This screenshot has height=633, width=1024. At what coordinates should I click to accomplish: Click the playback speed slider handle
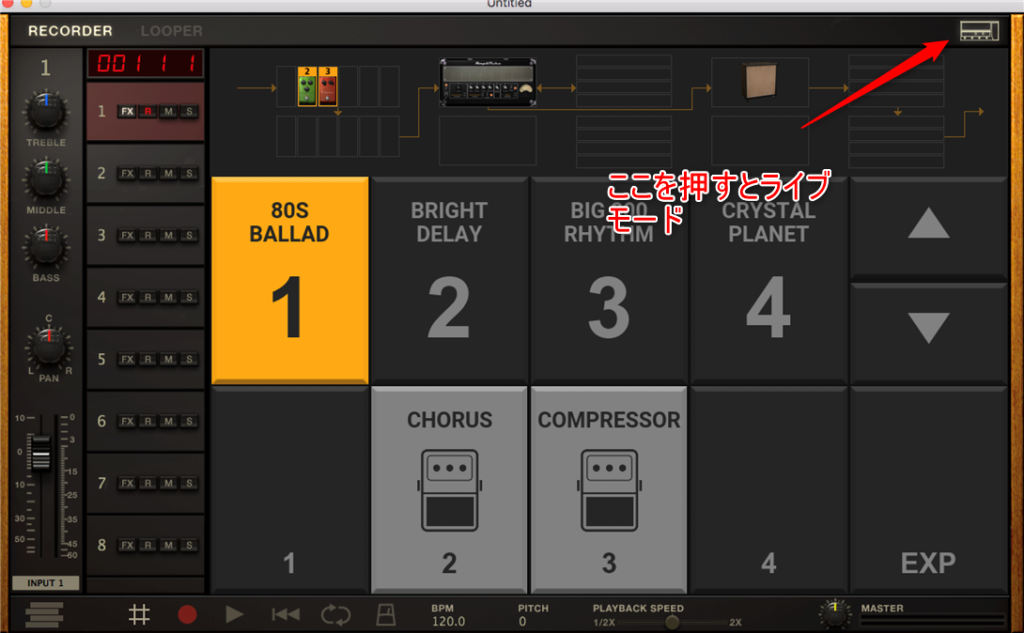click(671, 622)
